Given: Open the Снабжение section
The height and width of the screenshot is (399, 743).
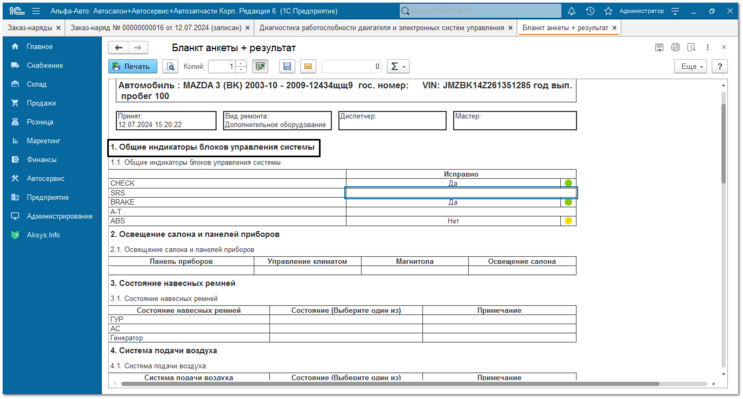Looking at the screenshot, I should click(45, 65).
